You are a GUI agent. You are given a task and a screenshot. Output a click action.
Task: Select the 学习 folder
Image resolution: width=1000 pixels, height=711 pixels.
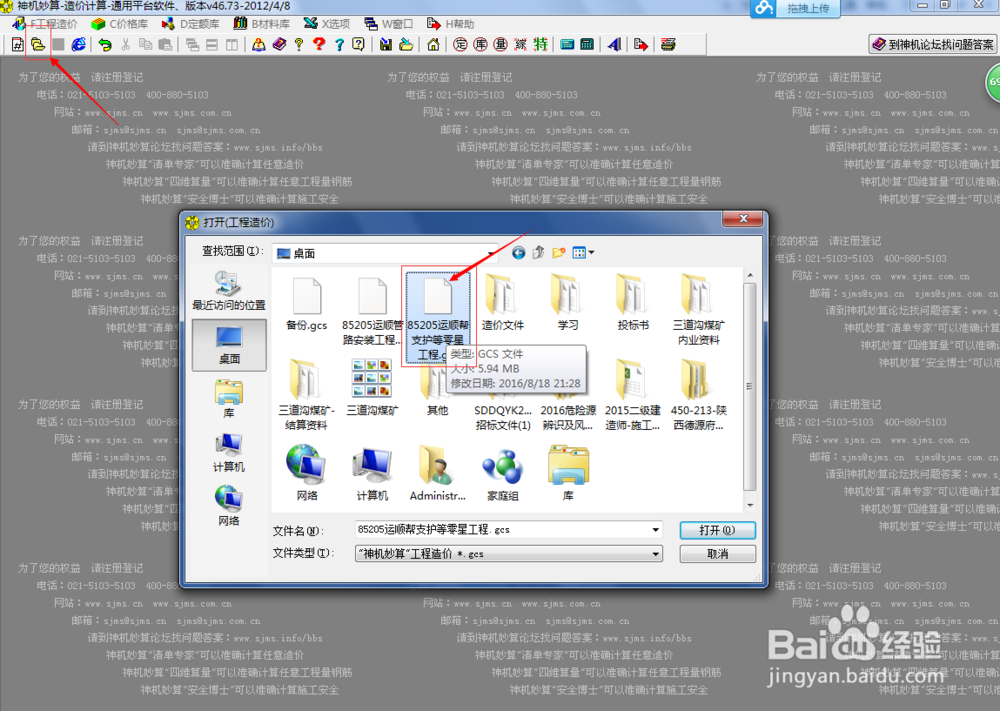coord(568,303)
